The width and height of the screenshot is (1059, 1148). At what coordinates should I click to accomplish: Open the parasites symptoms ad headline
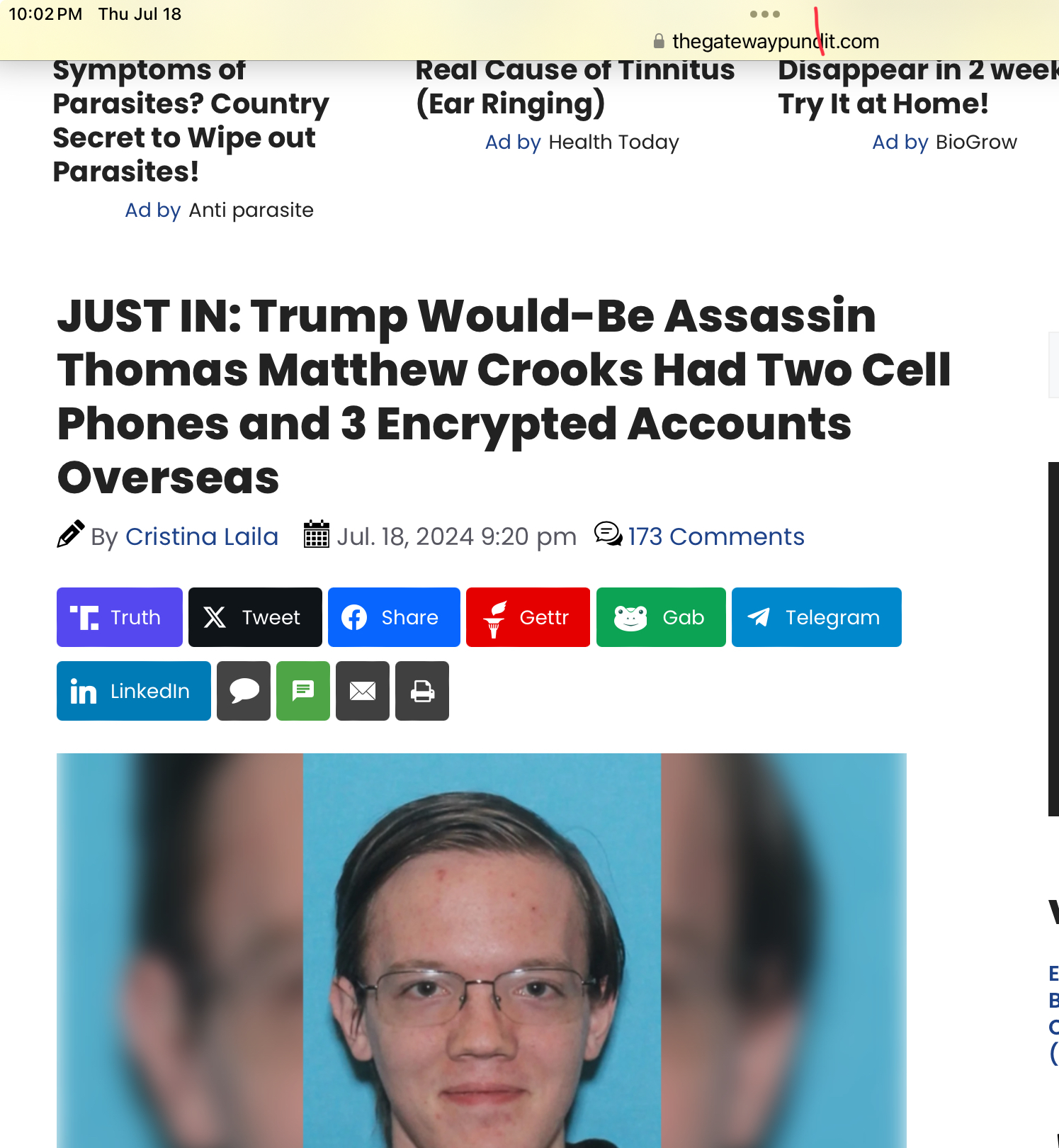click(x=191, y=120)
